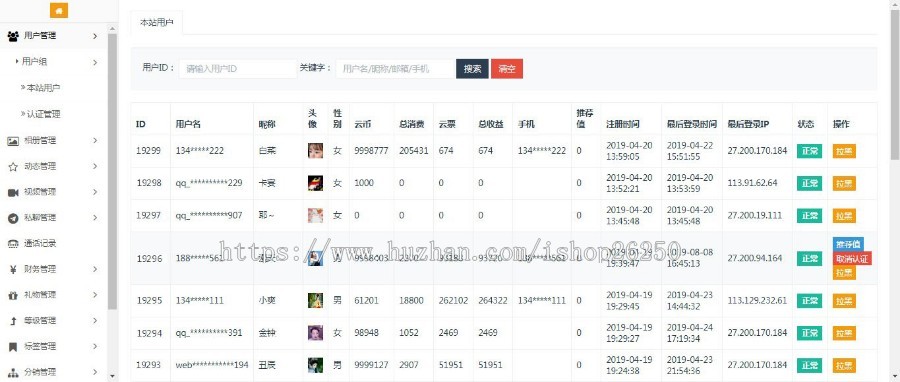Viewport: 900px width, 382px height.
Task: Click 正常 status of user 19293
Action: click(x=809, y=365)
